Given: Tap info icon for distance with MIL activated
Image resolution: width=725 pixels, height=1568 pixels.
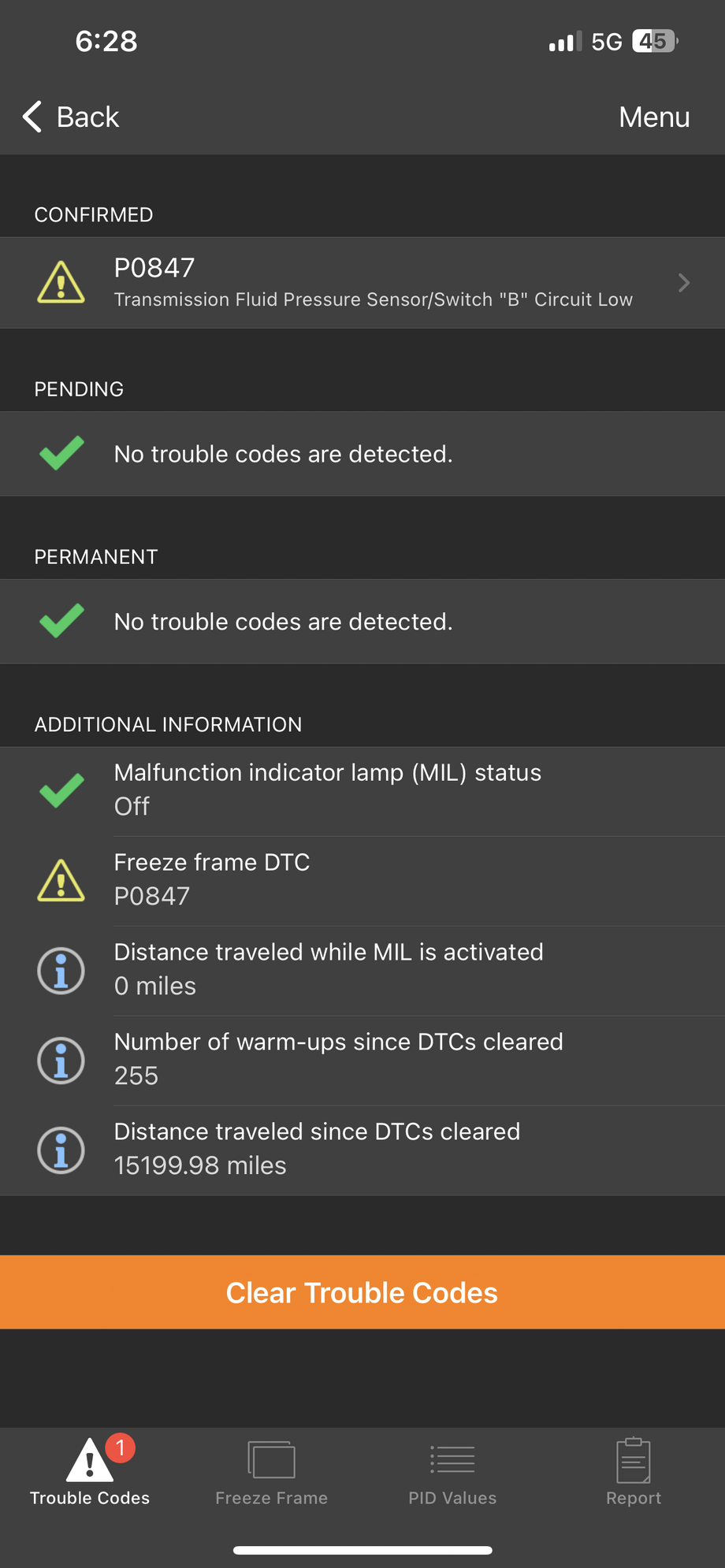Looking at the screenshot, I should (61, 970).
